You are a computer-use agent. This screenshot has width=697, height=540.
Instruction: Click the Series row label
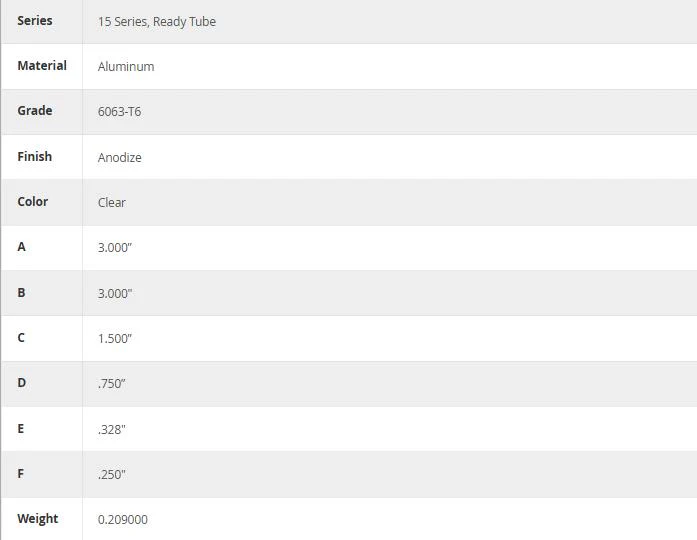pyautogui.click(x=35, y=20)
